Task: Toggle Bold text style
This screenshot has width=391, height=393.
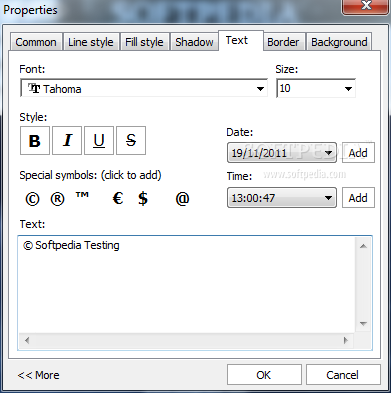Action: (35, 140)
